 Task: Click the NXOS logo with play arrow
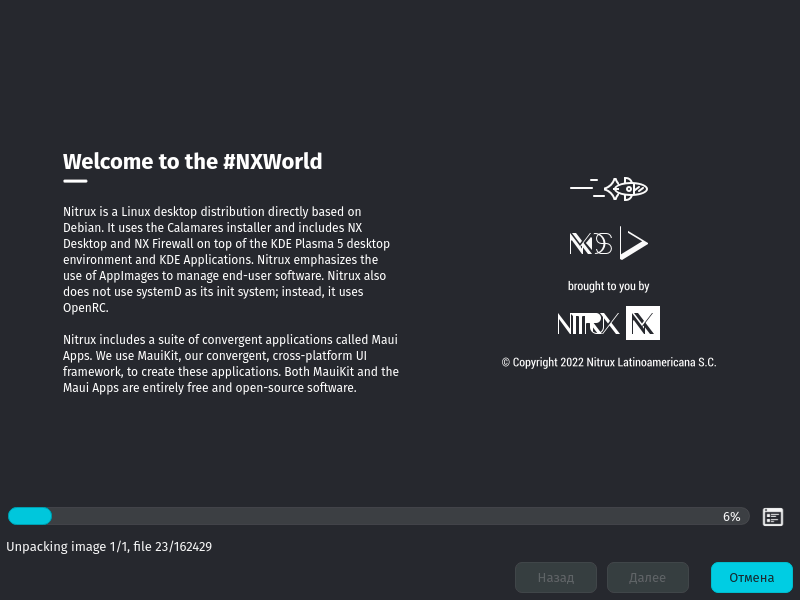(x=609, y=243)
